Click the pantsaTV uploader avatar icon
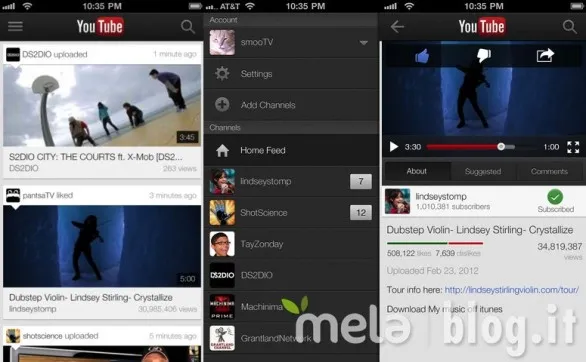 tap(13, 195)
